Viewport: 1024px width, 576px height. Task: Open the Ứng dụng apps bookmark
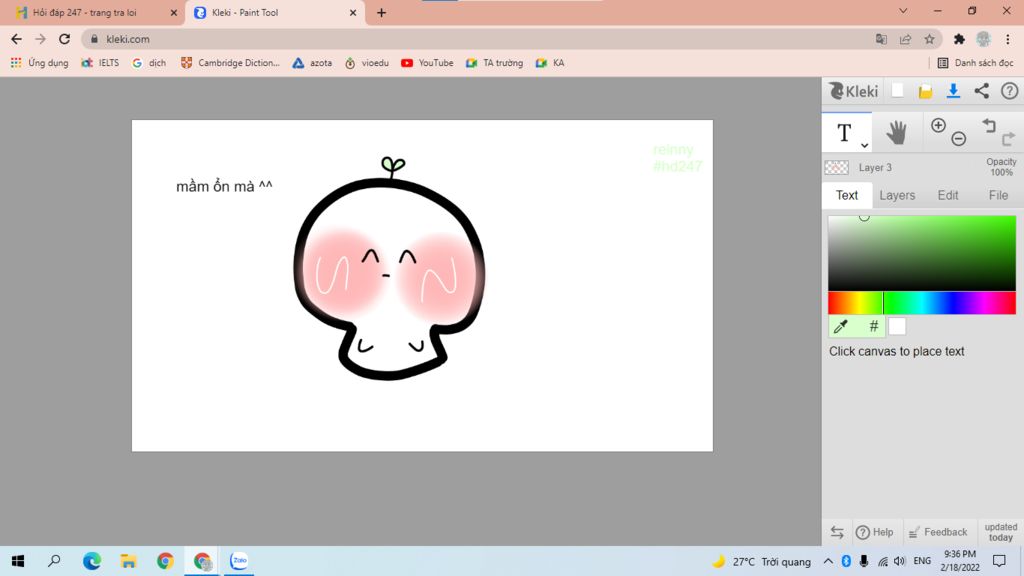(x=40, y=63)
